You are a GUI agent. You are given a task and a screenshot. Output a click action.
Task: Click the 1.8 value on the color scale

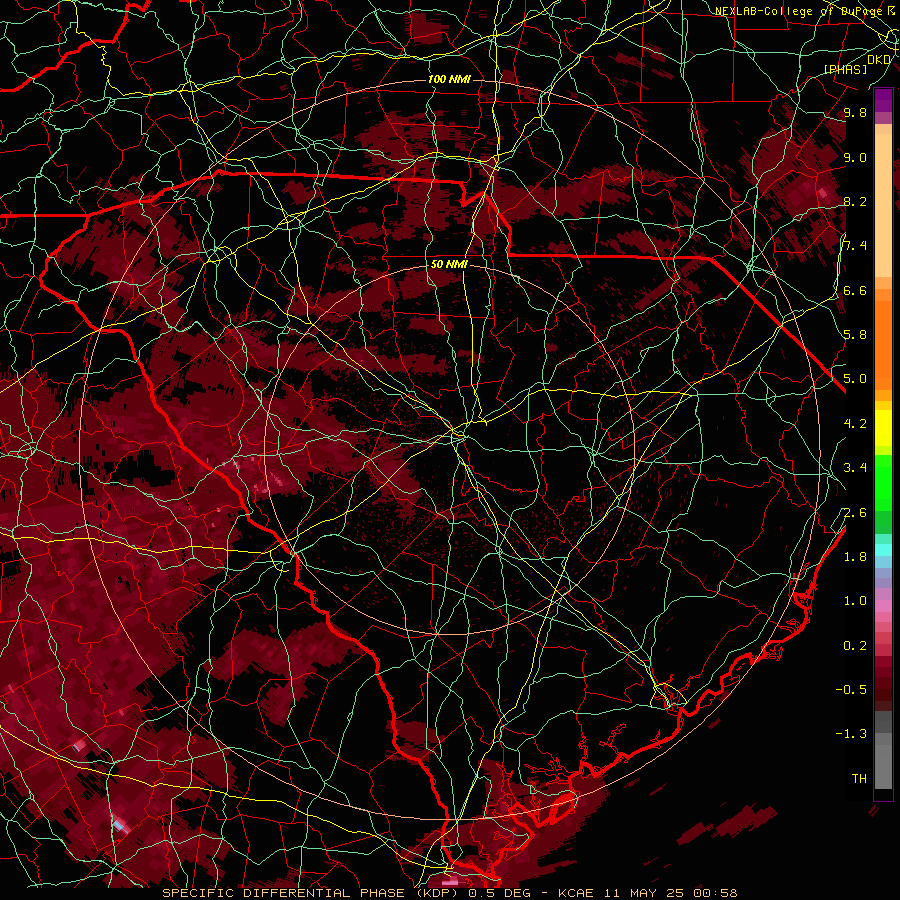pyautogui.click(x=855, y=557)
